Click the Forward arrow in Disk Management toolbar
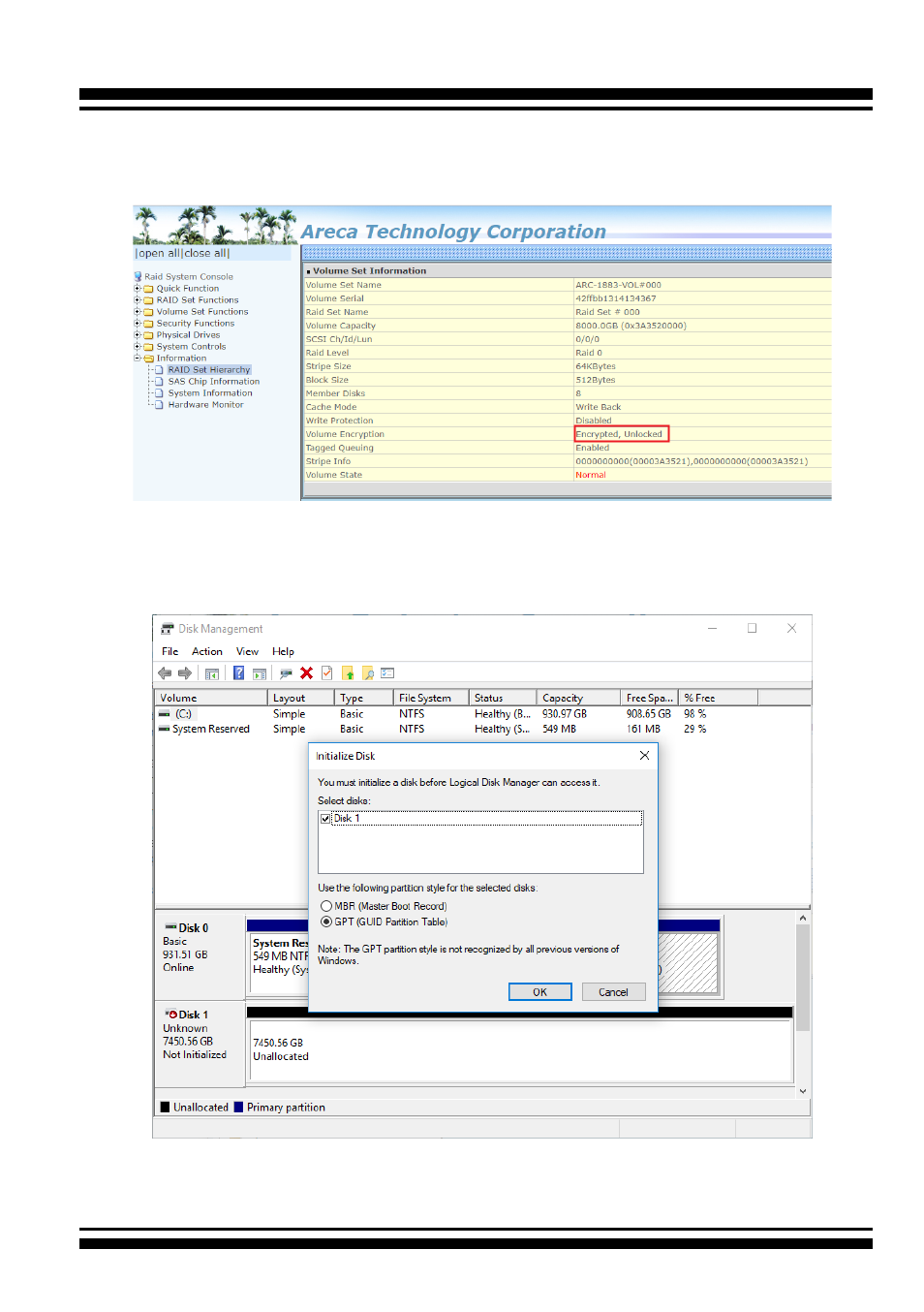924x1312 pixels. click(185, 673)
